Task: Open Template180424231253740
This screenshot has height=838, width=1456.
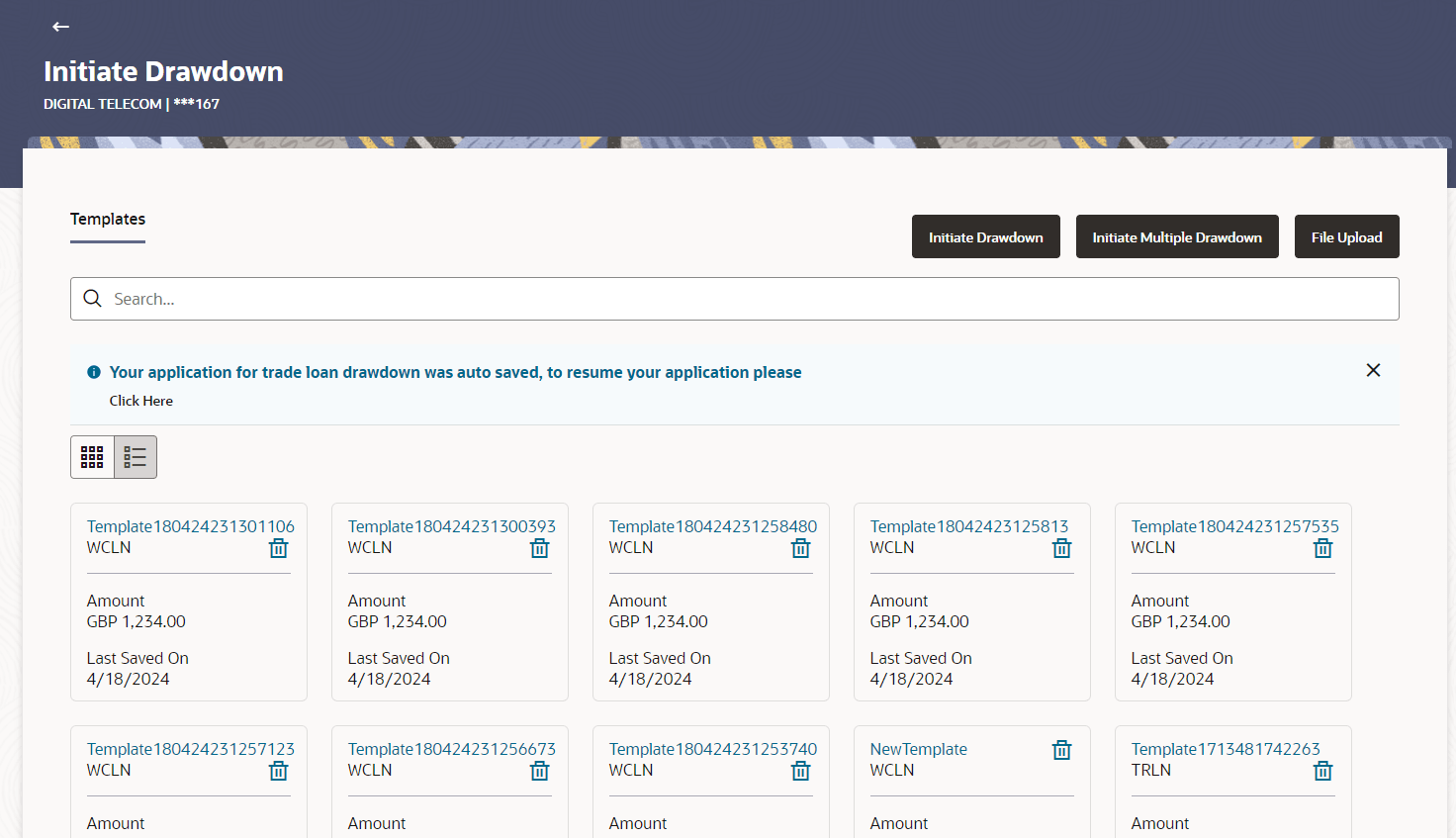Action: point(713,749)
